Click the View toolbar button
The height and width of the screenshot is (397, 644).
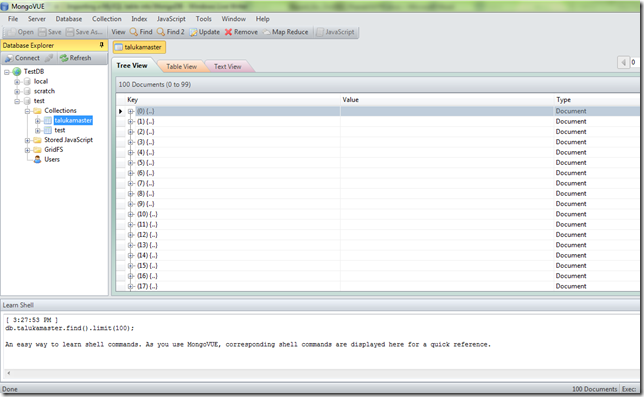pos(118,32)
